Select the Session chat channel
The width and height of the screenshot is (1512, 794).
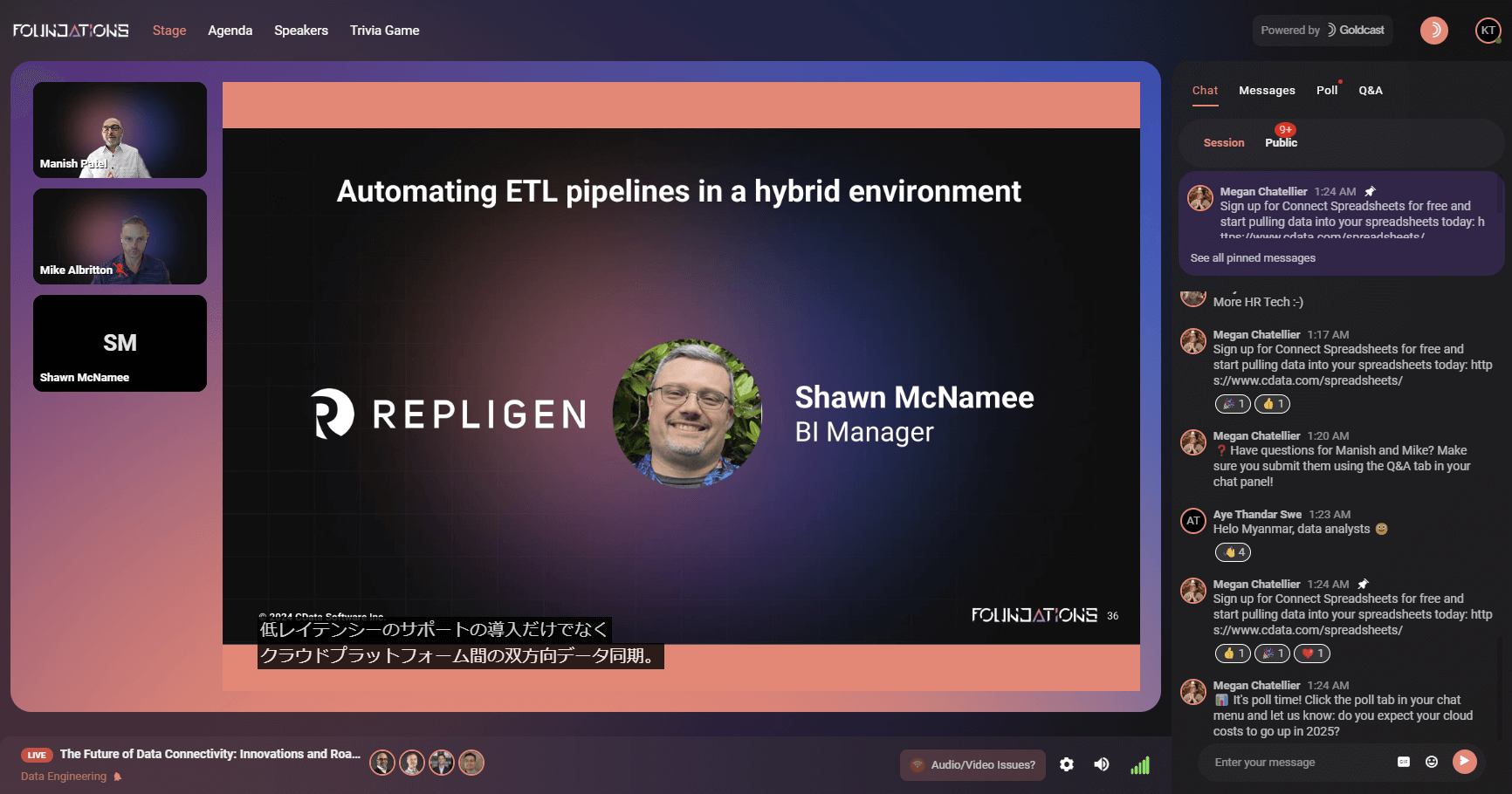(x=1224, y=143)
